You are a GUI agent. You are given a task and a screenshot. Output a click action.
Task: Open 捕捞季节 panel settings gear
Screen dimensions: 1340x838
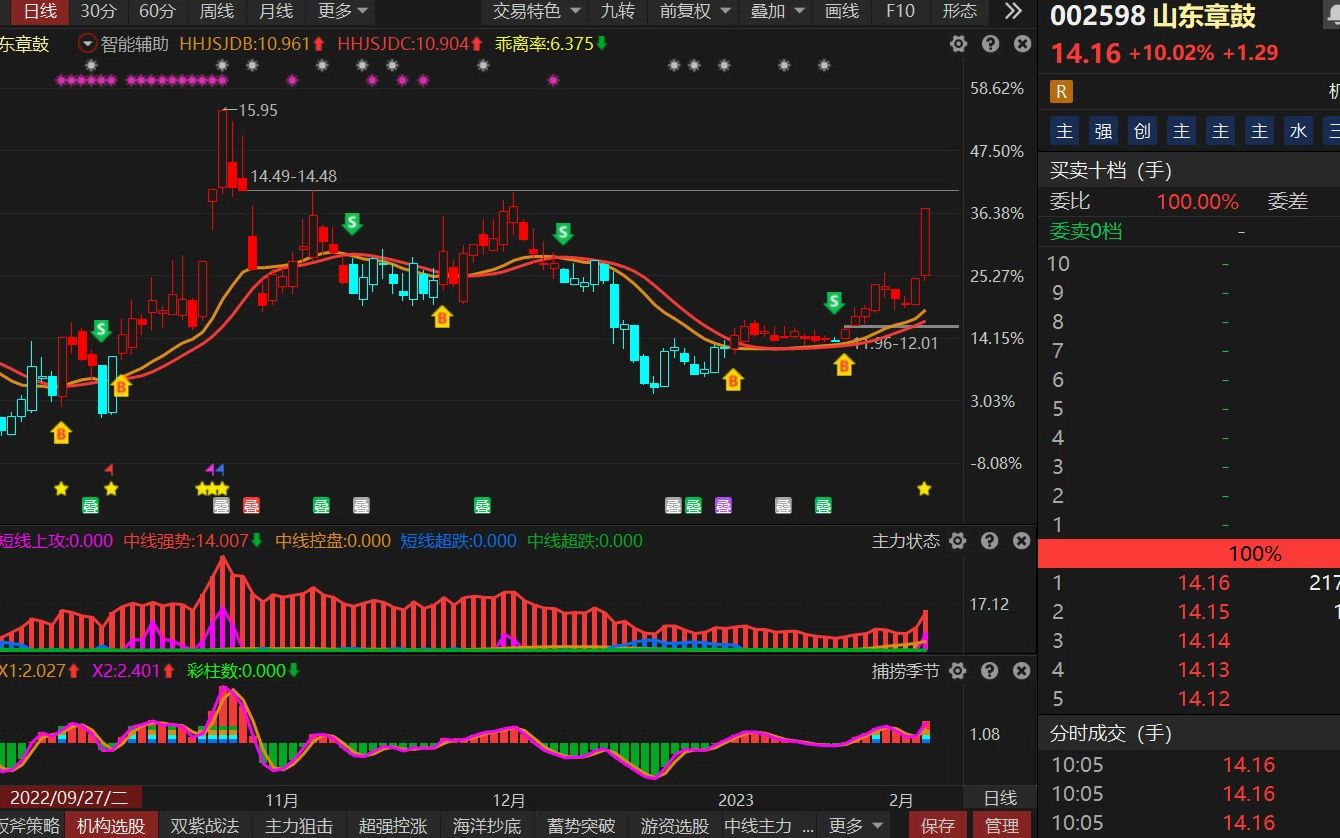coord(957,671)
